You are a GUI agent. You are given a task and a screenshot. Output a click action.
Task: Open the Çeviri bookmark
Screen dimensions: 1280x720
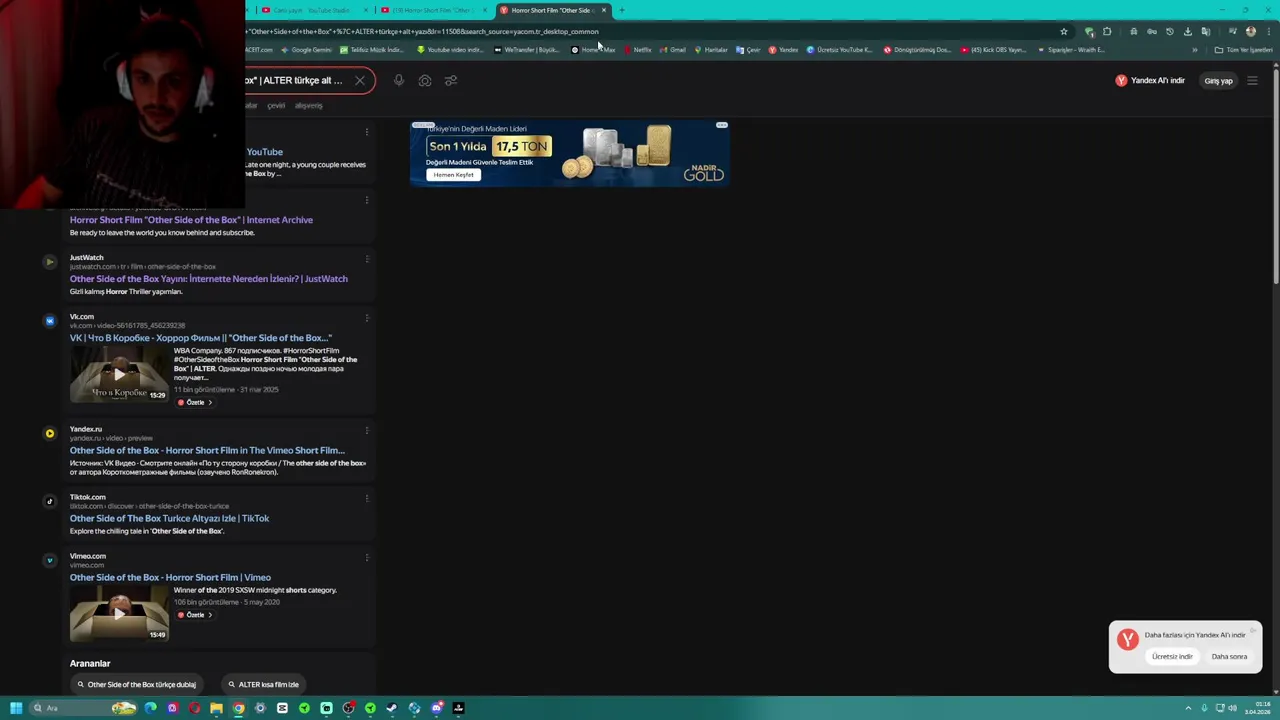click(749, 50)
